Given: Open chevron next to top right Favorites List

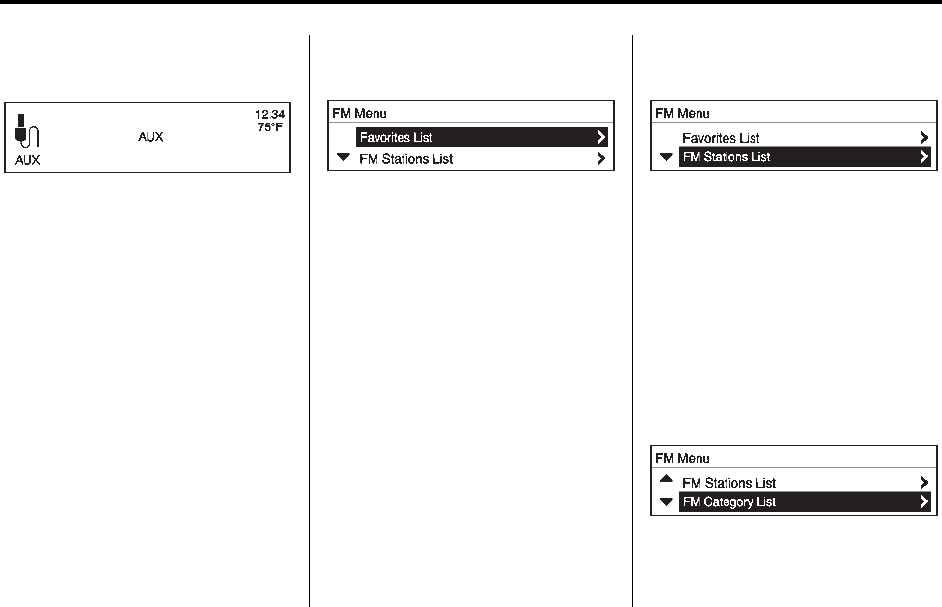Looking at the screenshot, I should pyautogui.click(x=924, y=138).
